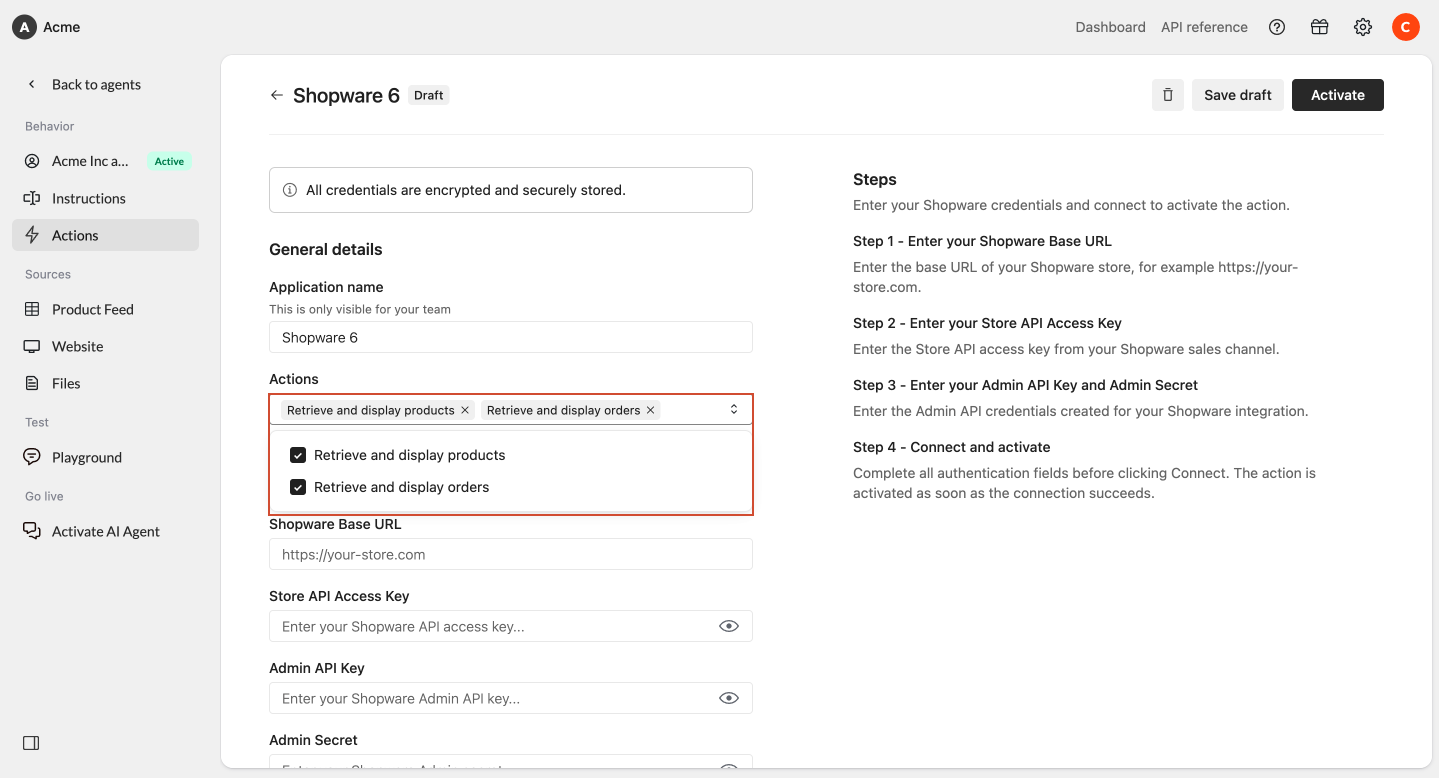The image size is (1439, 778).
Task: Click the 'Retrieve and display products' option label
Action: (410, 455)
